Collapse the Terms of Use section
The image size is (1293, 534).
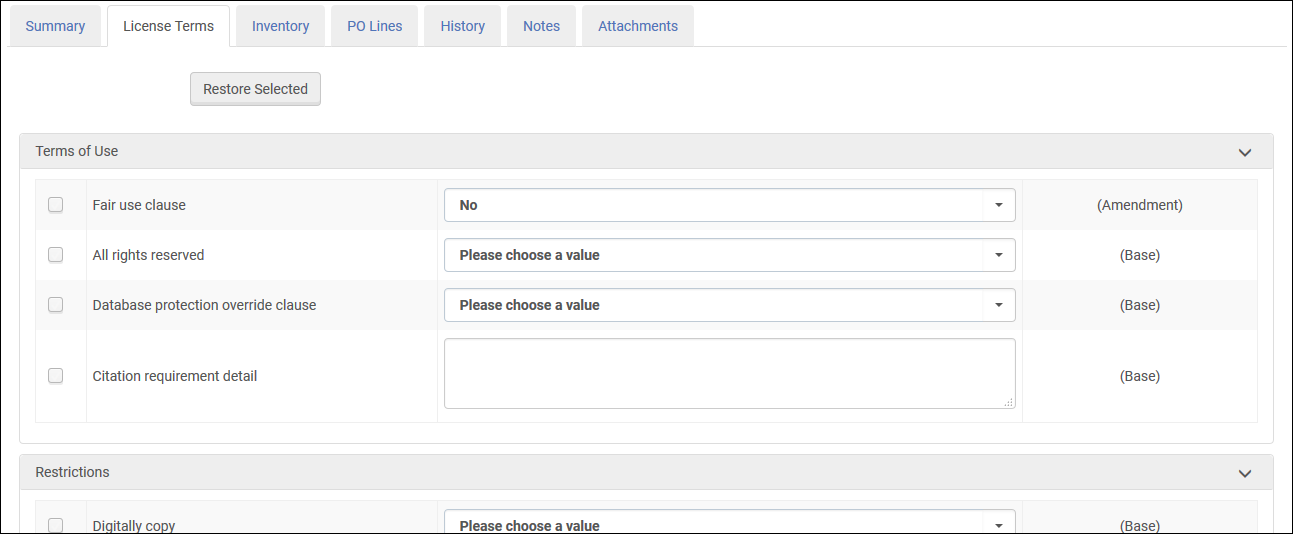(1245, 152)
